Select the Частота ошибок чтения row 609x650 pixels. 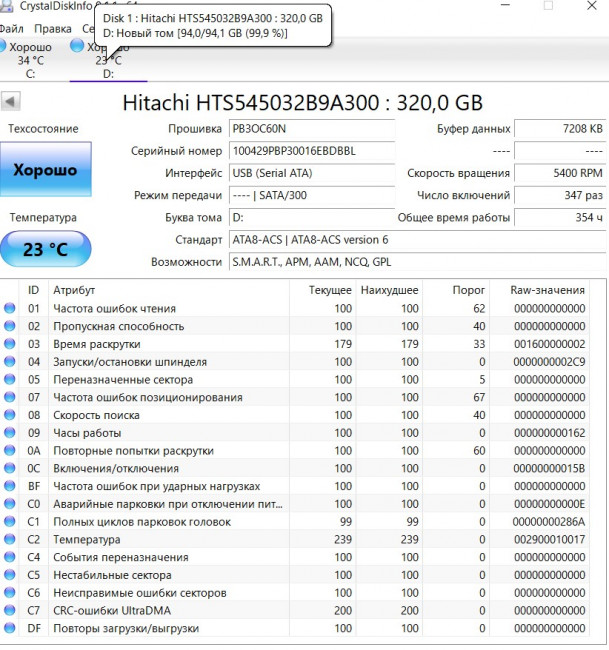pos(295,308)
